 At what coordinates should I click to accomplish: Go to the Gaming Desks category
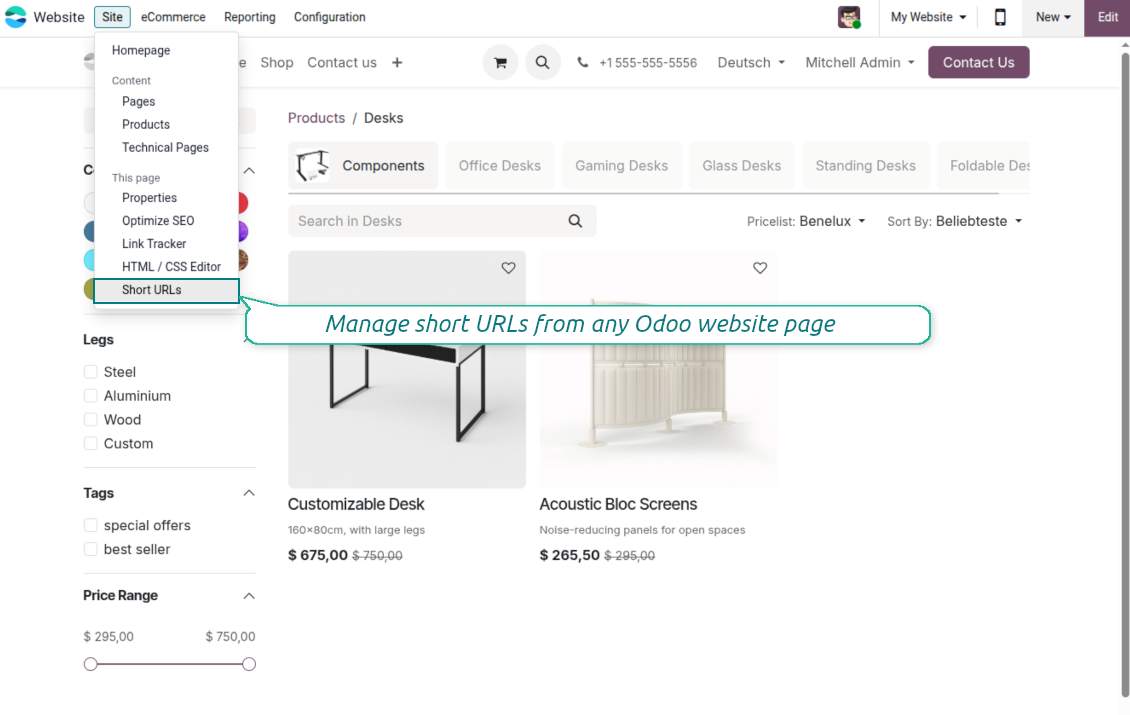coord(621,166)
